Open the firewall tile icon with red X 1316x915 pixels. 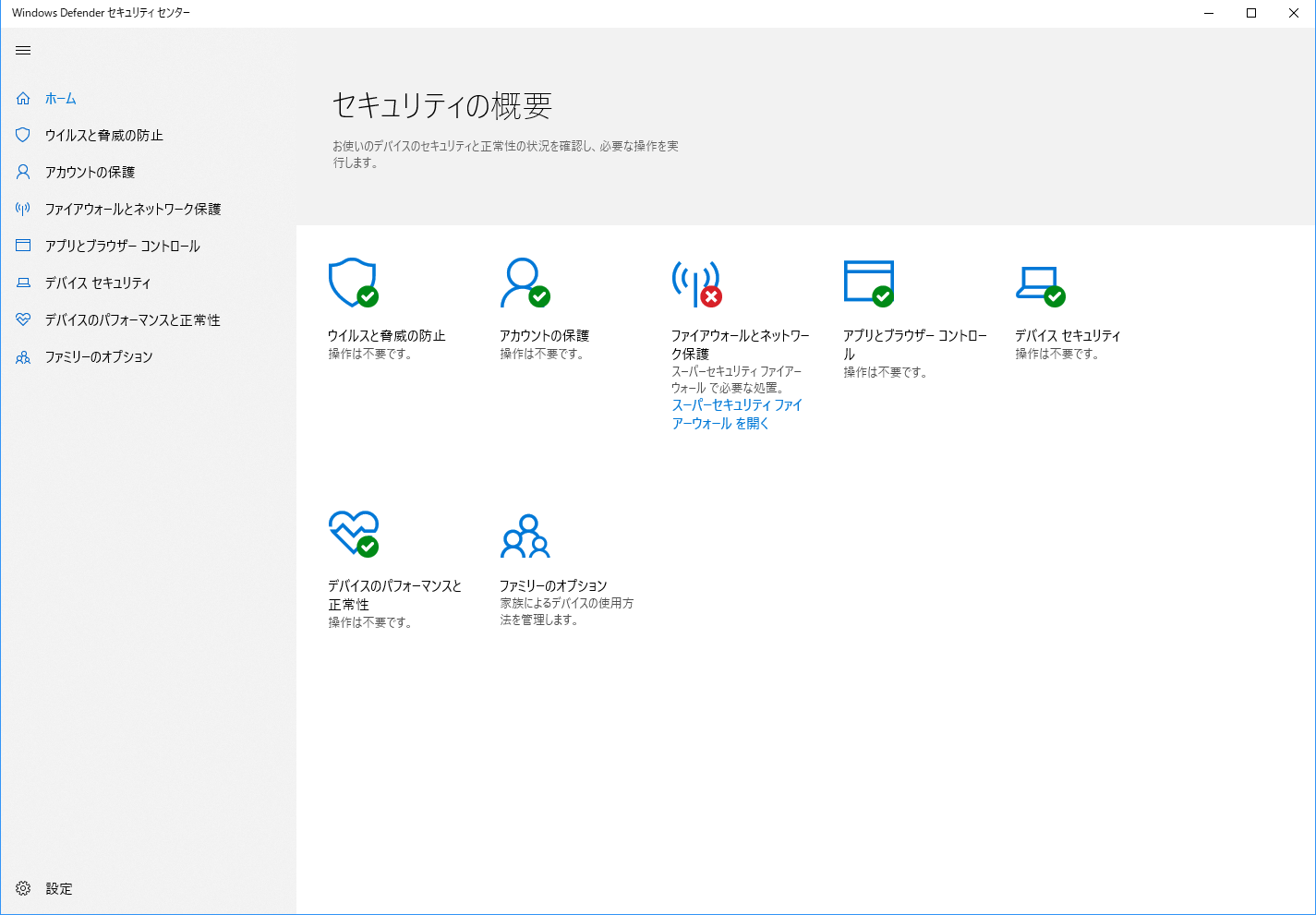point(696,283)
